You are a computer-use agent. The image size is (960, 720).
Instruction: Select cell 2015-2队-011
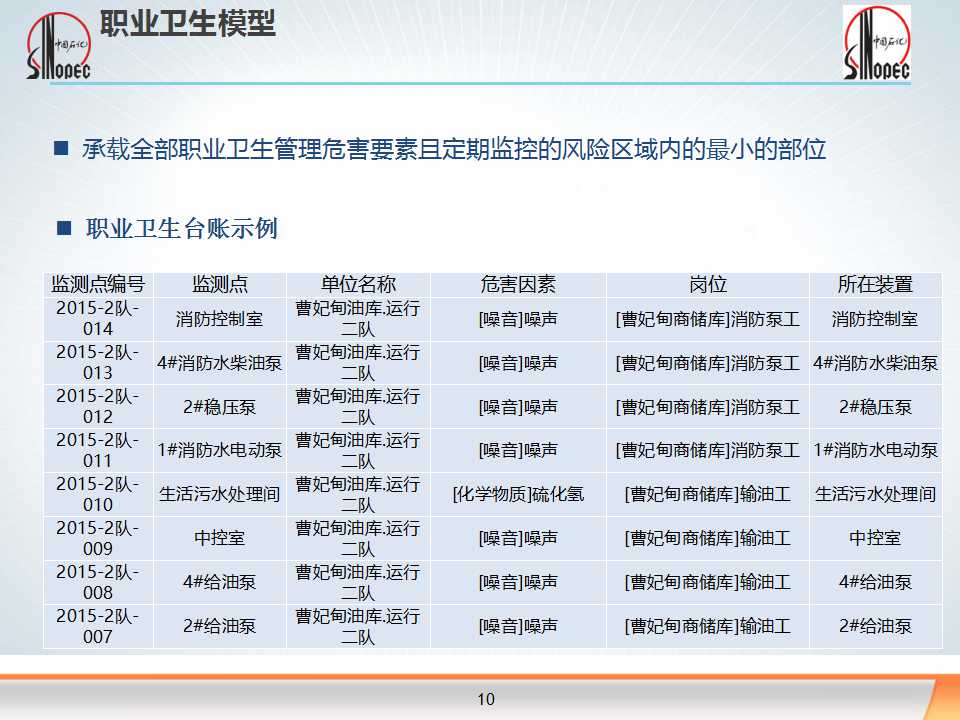(x=98, y=451)
